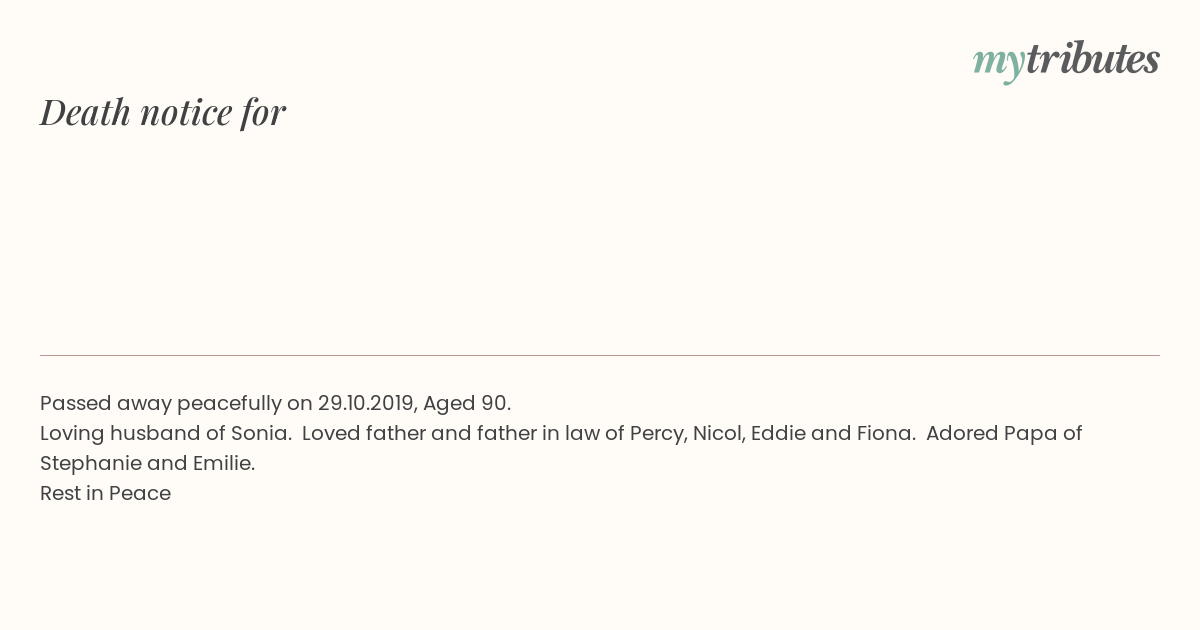Select the "Death notice for" heading
Viewport: 1200px width, 630px height.
coord(163,112)
